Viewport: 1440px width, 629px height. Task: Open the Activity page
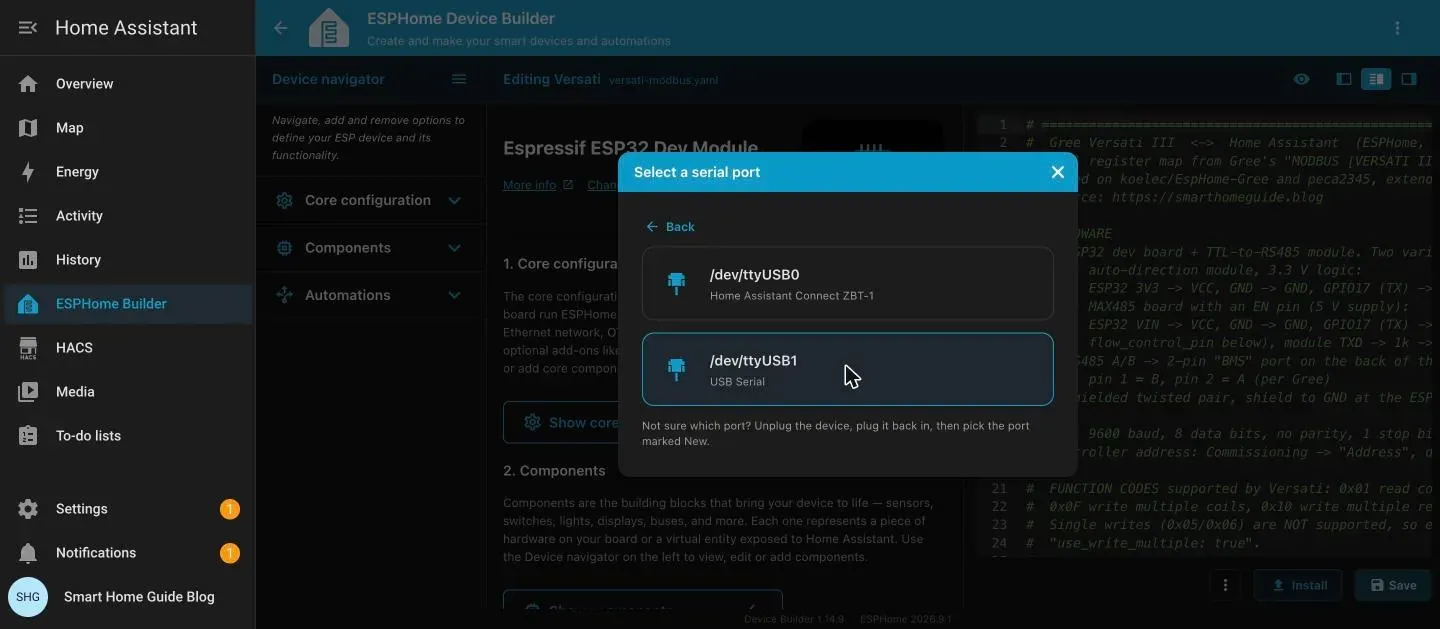(x=128, y=216)
